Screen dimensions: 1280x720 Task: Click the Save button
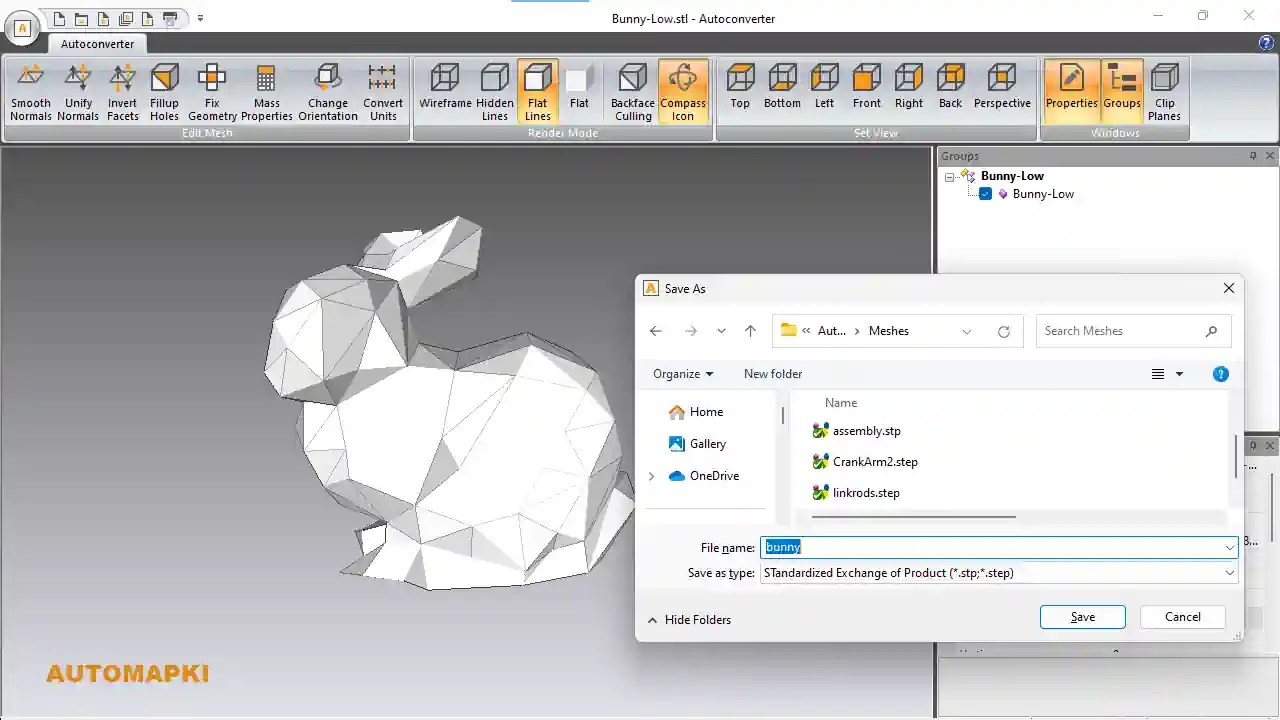click(1082, 616)
